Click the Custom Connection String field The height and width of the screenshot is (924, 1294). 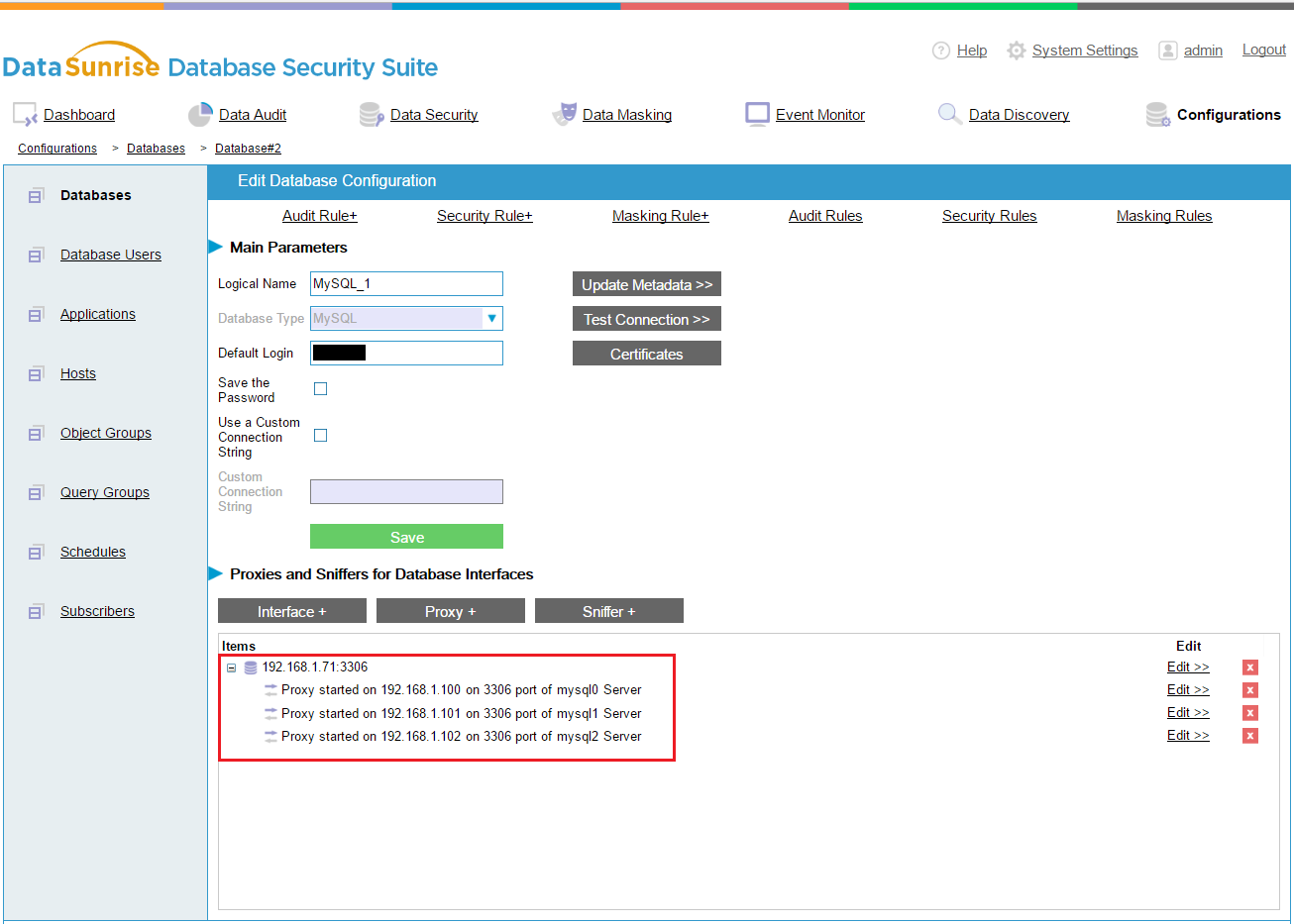coord(406,491)
